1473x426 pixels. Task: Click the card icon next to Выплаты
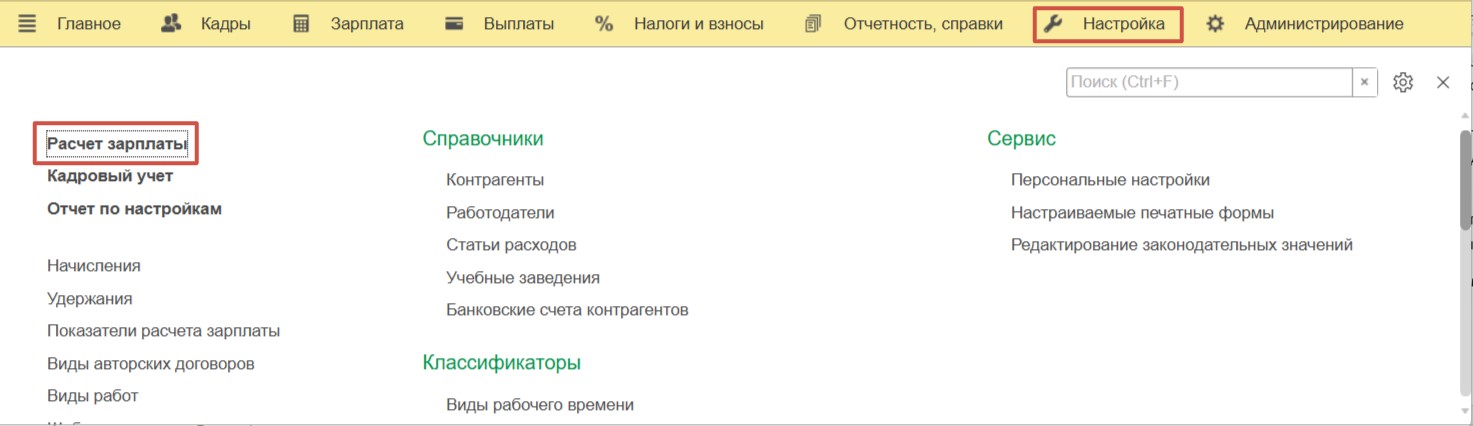[x=454, y=24]
